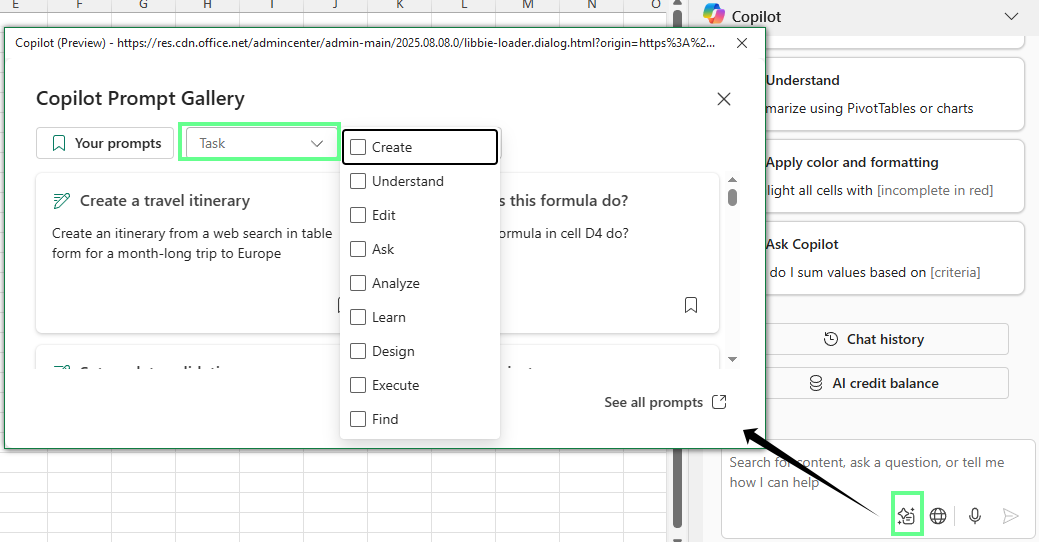
Task: Open the prompt gallery sparkle icon
Action: point(907,516)
